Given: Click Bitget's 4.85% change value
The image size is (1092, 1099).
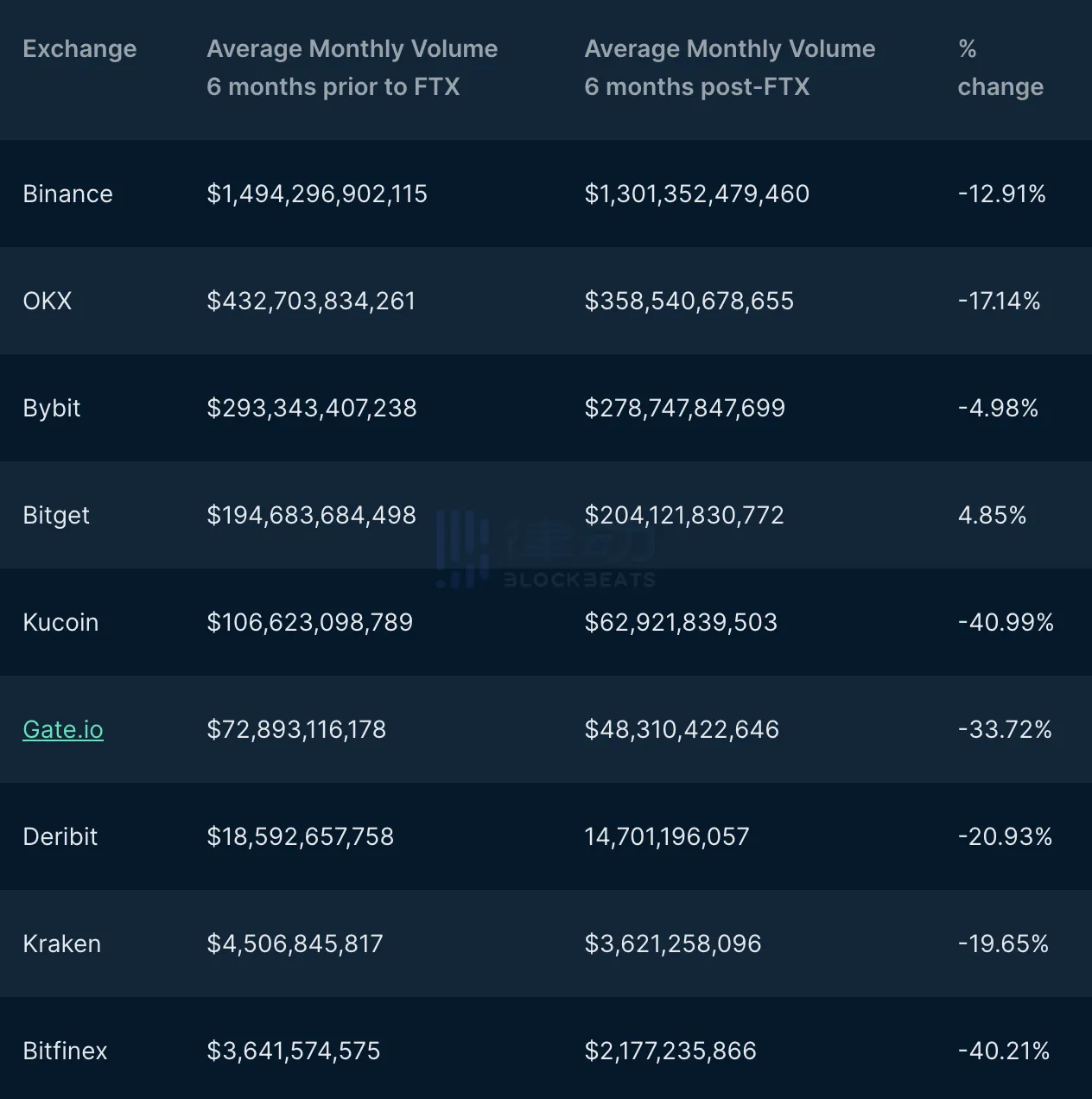Looking at the screenshot, I should [x=992, y=515].
